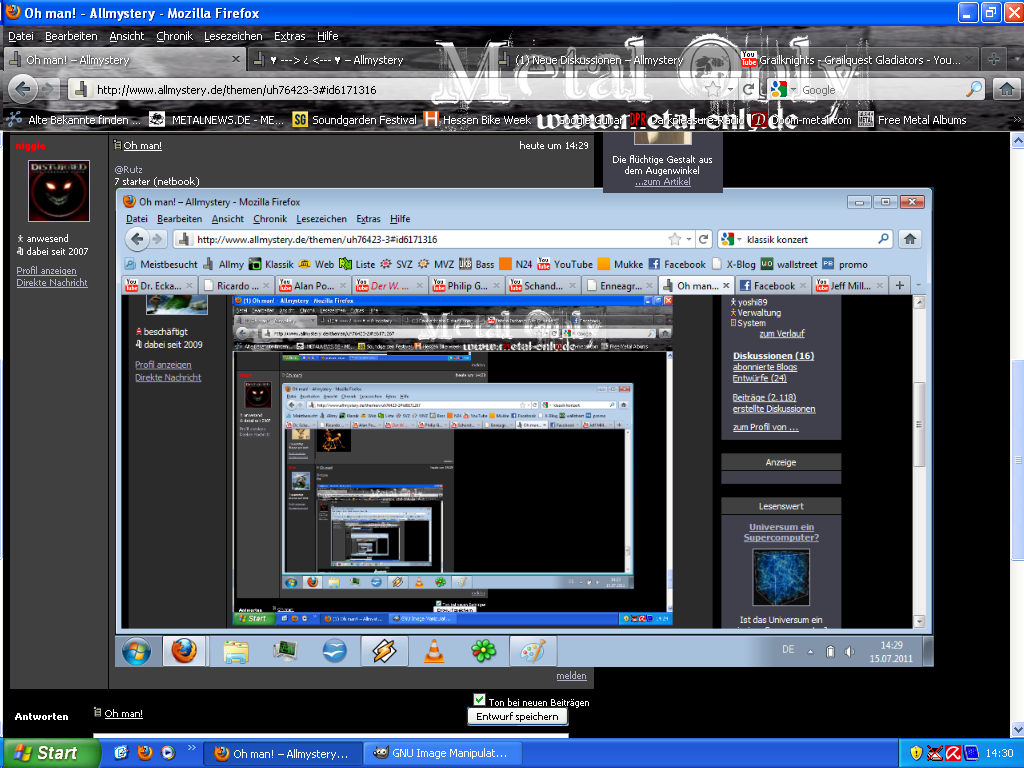Open the Doom-metal.com bookmark

pos(801,120)
